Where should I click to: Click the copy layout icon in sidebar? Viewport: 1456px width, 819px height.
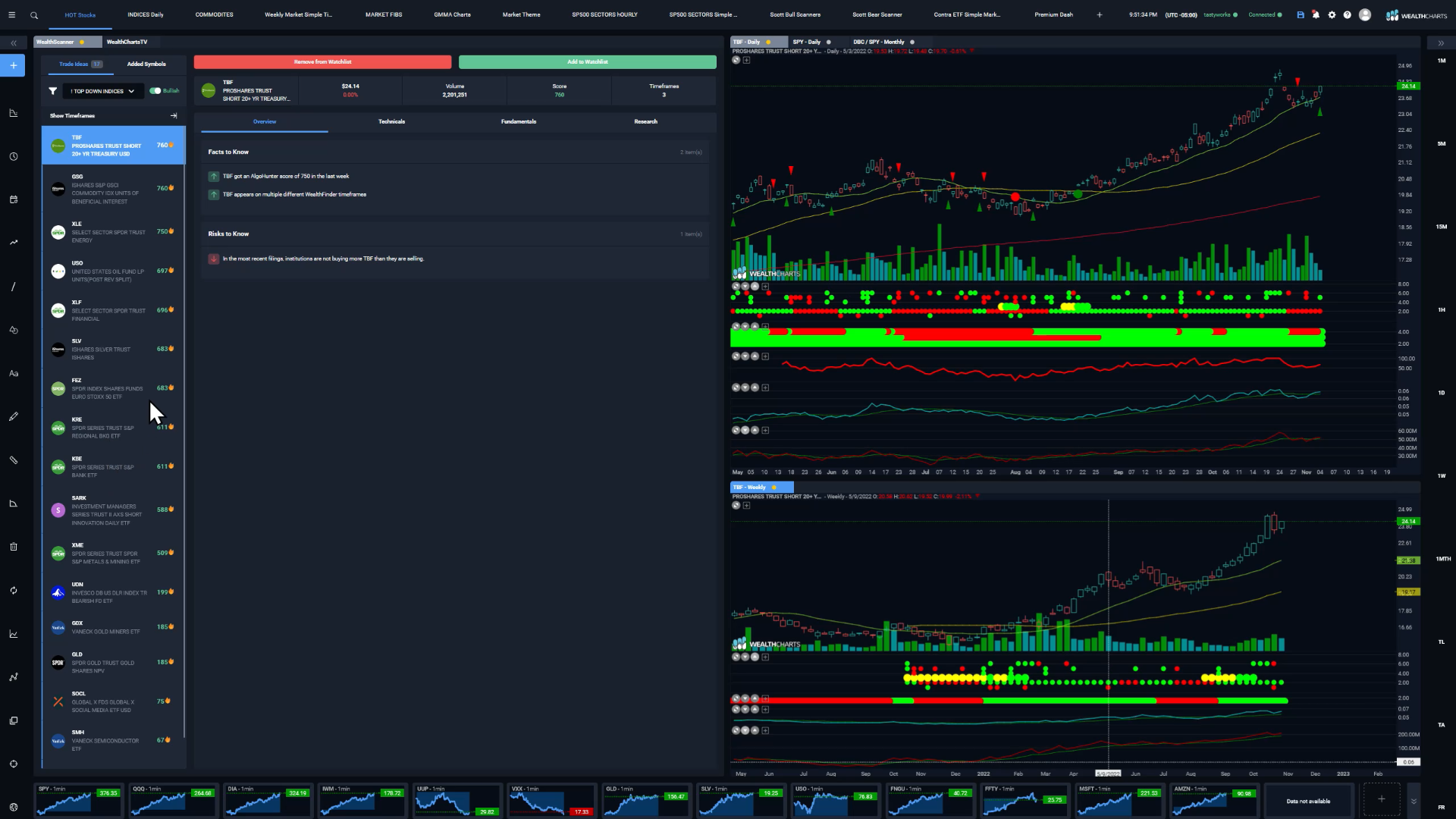[x=13, y=720]
